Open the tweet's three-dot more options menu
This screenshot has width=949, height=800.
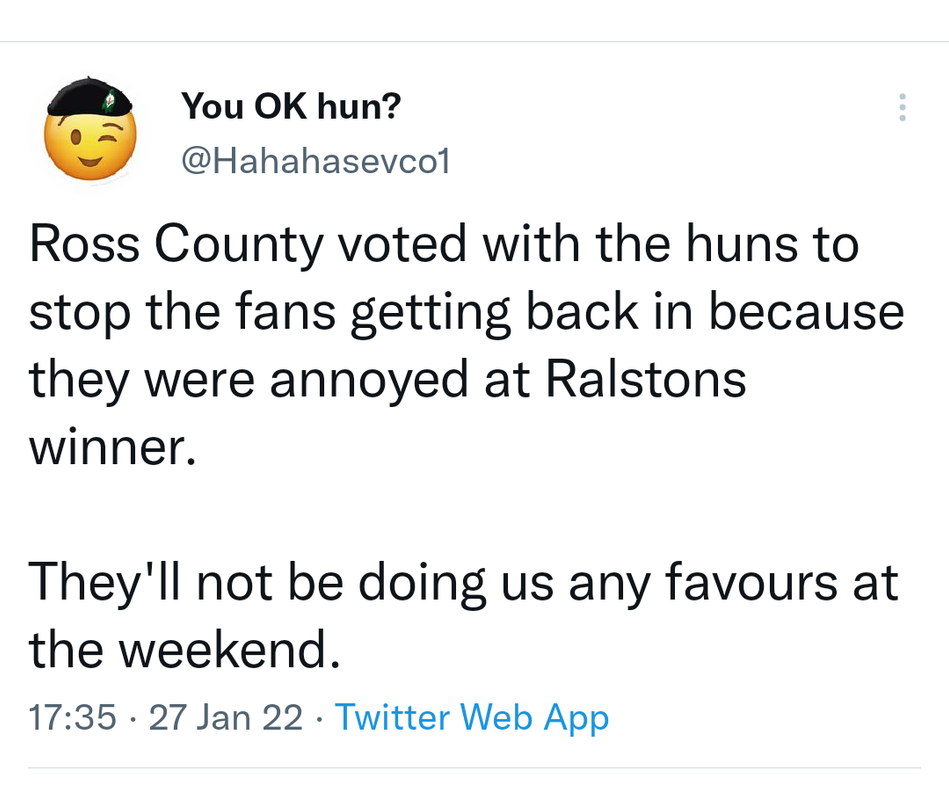(902, 107)
